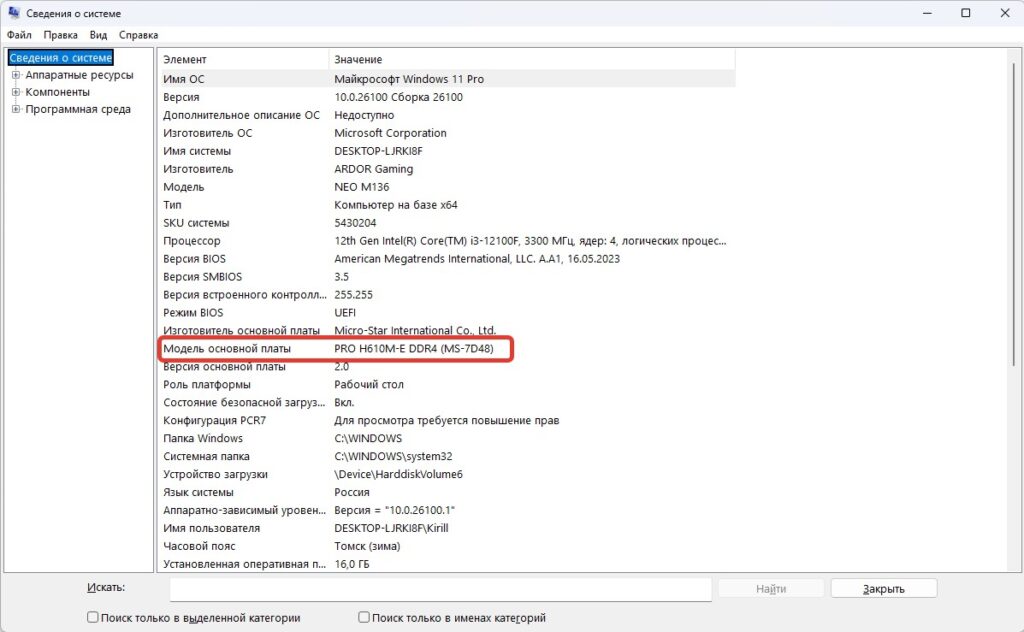The image size is (1024, 632).
Task: Open the Вид menu
Action: tap(98, 35)
